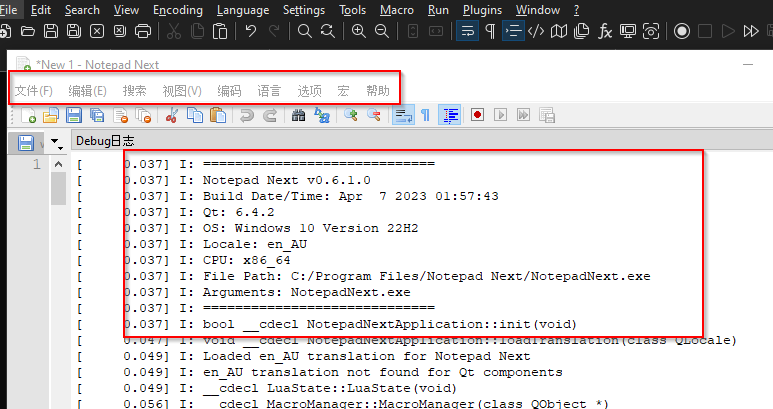This screenshot has height=409, width=773.
Task: Click scissors Cut icon in Notepad Next
Action: pyautogui.click(x=172, y=115)
